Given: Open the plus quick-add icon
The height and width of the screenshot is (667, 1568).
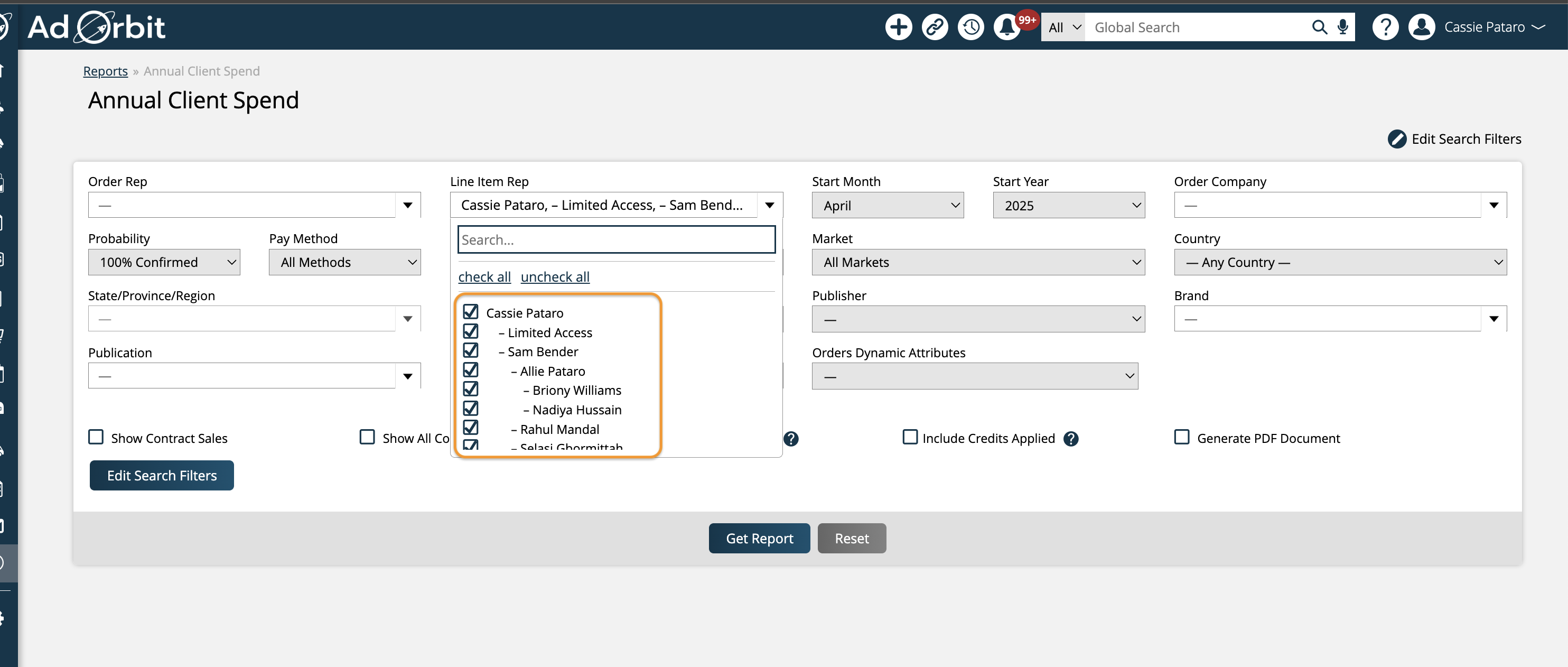Looking at the screenshot, I should (899, 27).
